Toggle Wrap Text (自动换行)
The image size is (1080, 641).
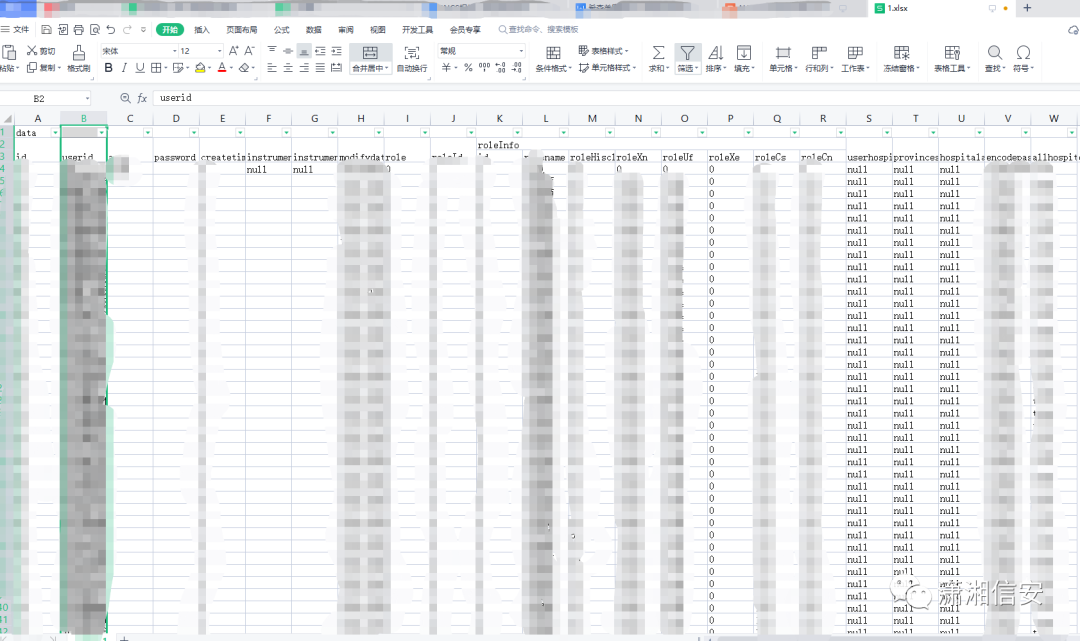click(412, 59)
